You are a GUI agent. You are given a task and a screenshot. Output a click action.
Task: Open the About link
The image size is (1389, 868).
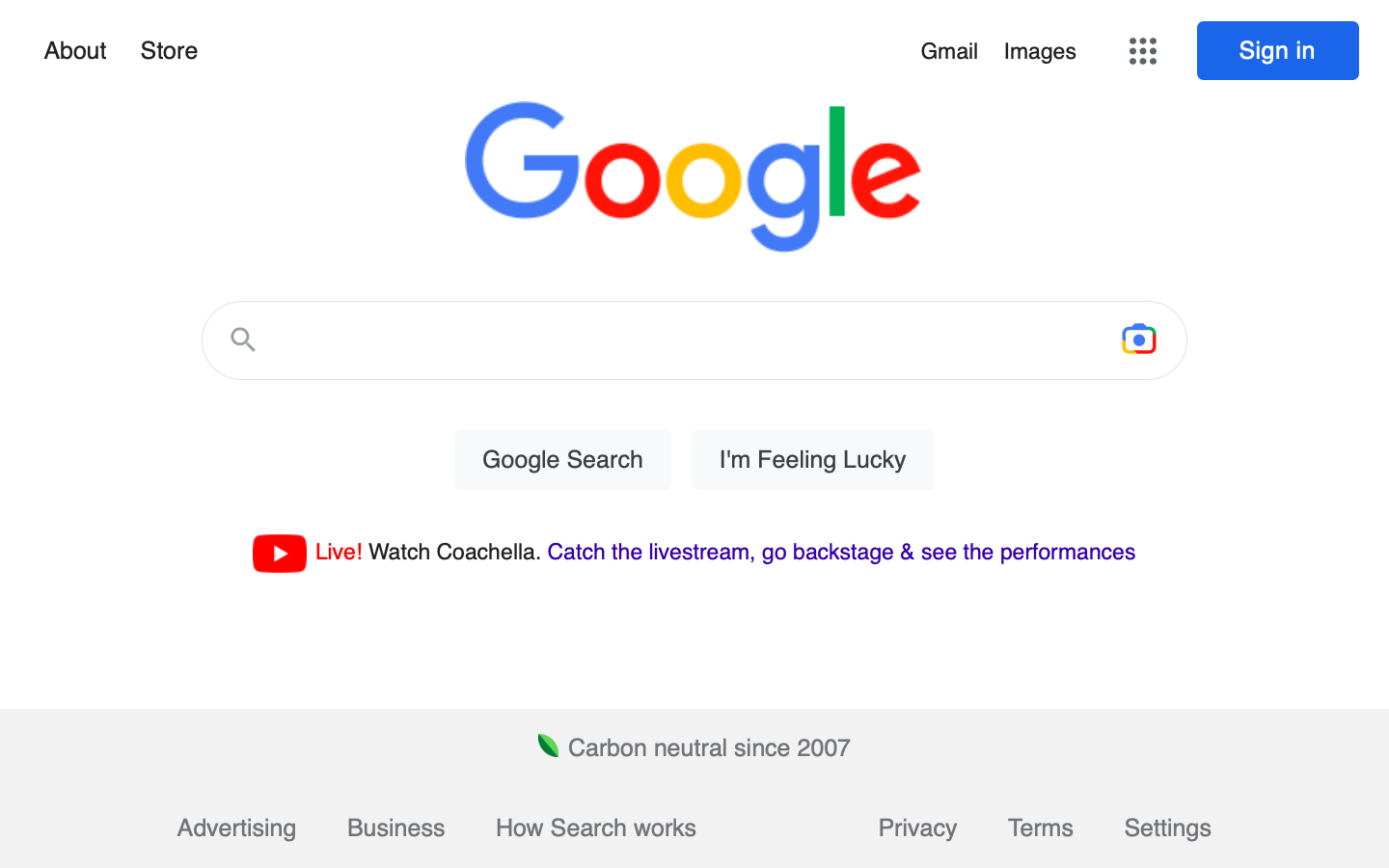coord(75,51)
